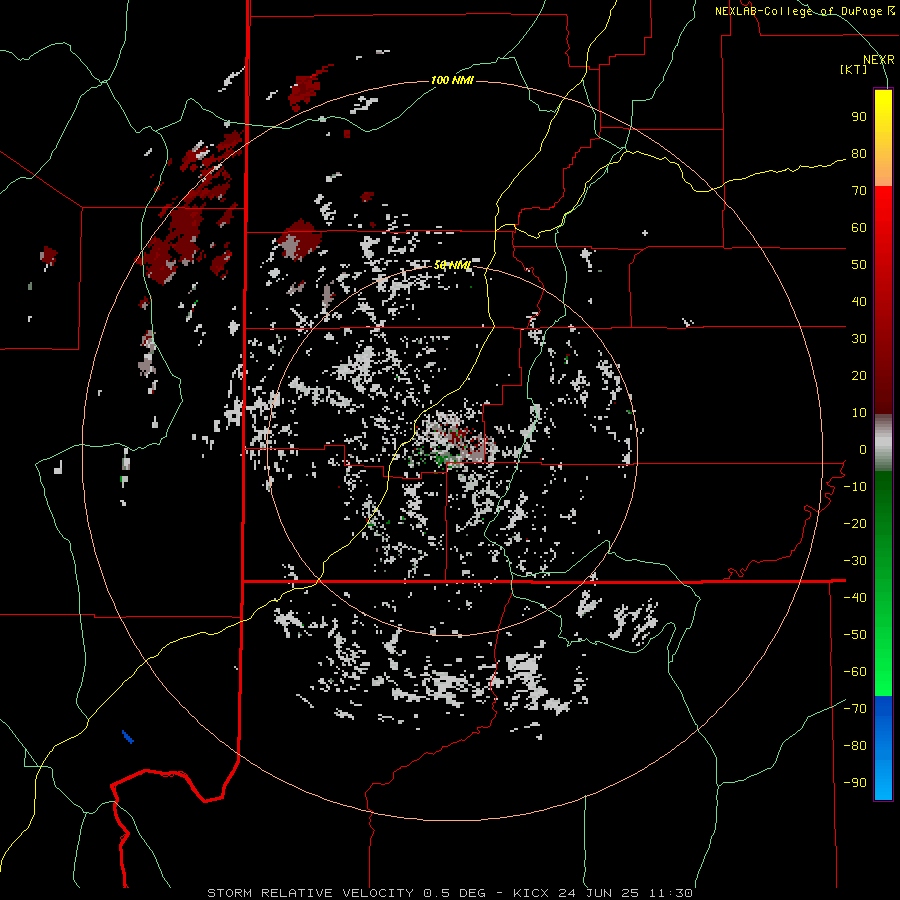Click the 40 value on velocity scale
The width and height of the screenshot is (900, 900).
pyautogui.click(x=859, y=302)
